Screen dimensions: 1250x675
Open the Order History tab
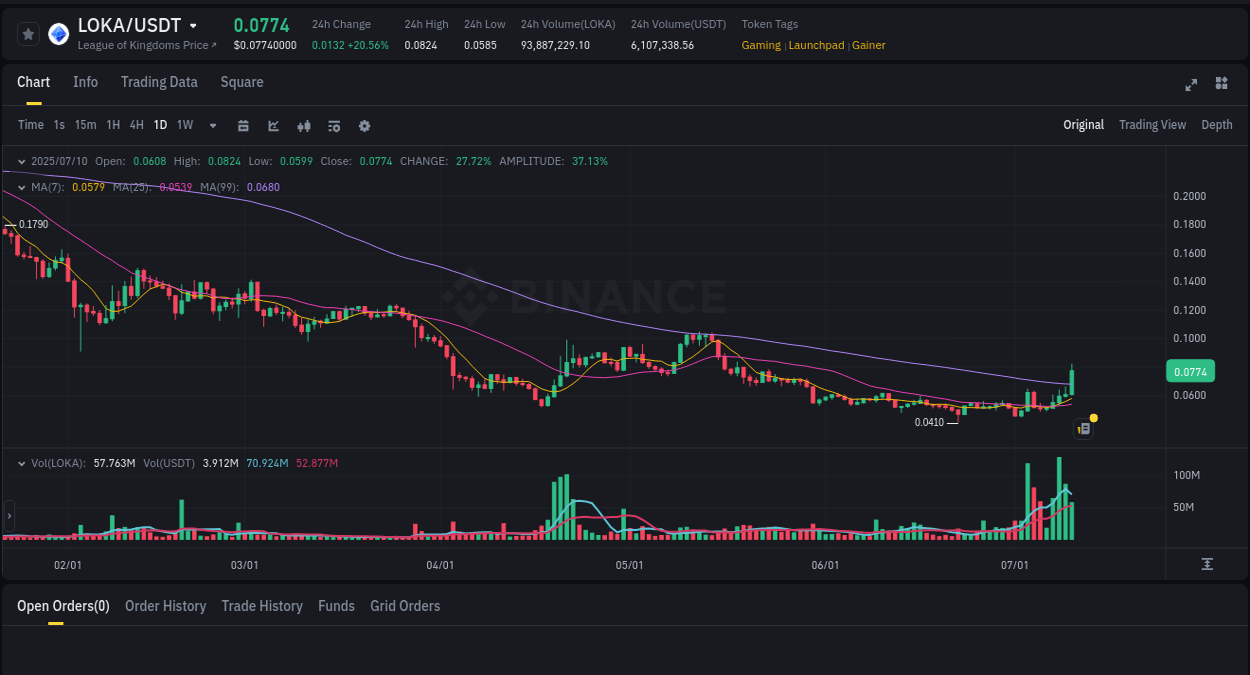coord(165,606)
